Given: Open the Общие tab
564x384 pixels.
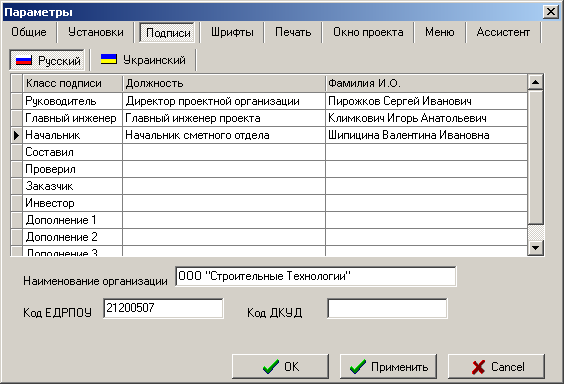Looking at the screenshot, I should 29,32.
